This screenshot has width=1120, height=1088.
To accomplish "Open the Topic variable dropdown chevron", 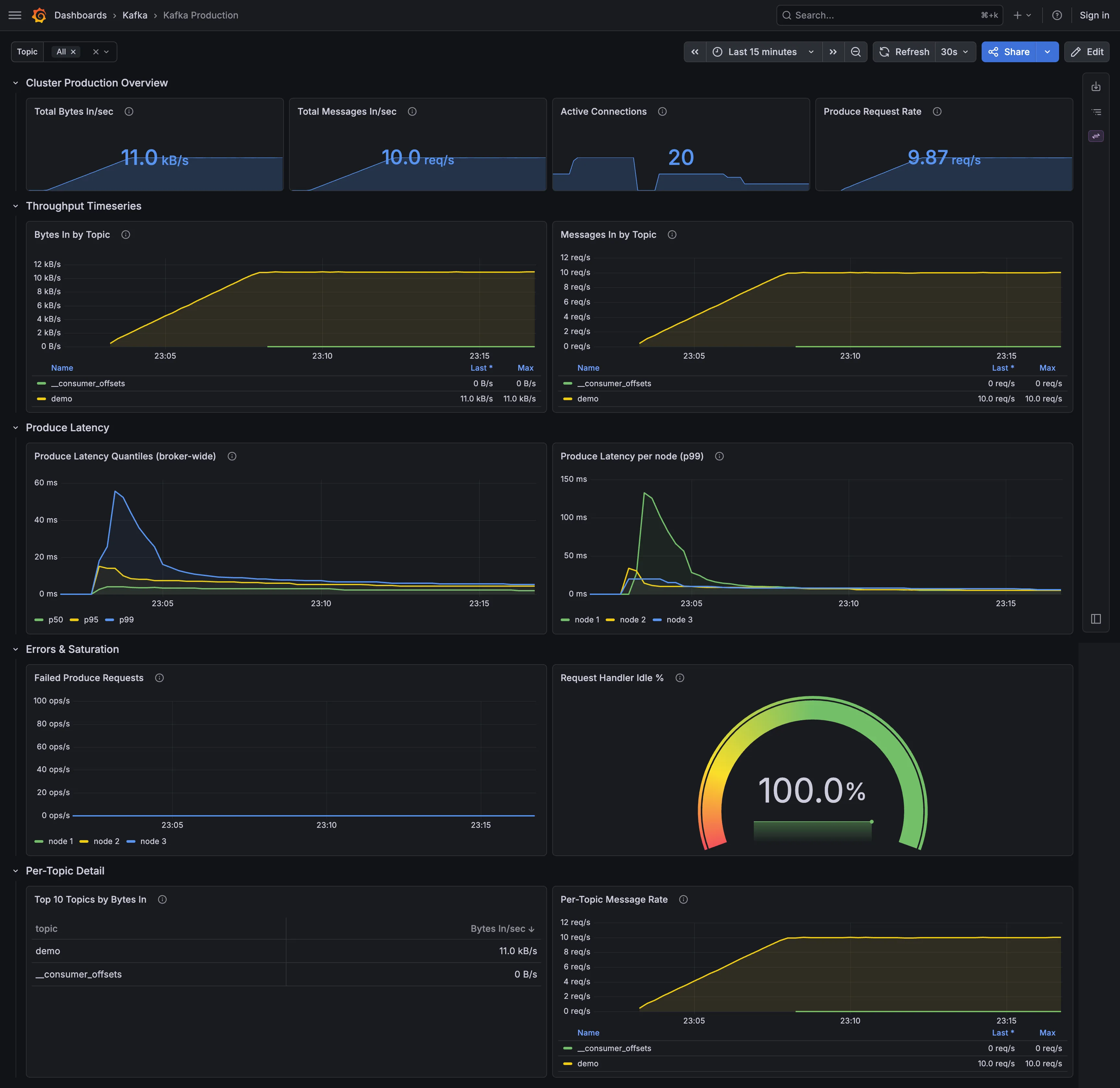I will coord(106,52).
